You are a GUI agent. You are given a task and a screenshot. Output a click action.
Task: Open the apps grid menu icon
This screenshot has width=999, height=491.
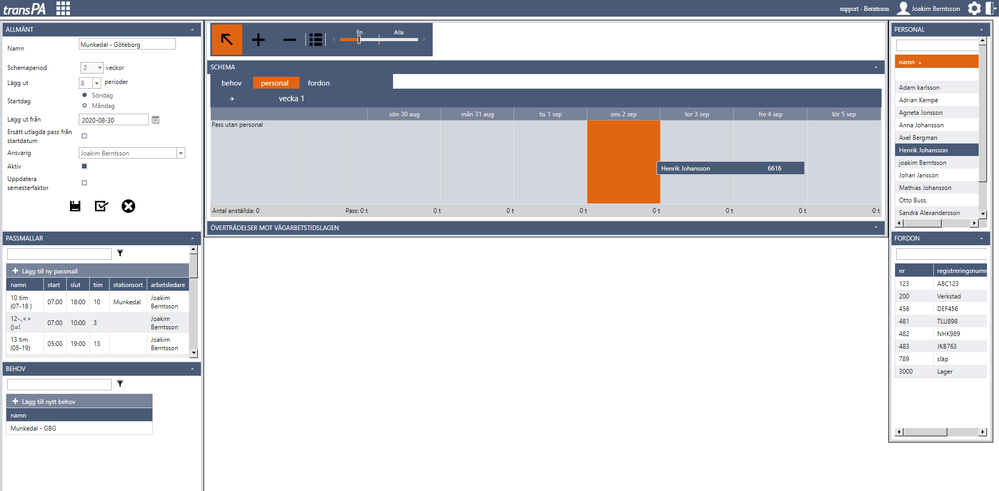(x=63, y=8)
